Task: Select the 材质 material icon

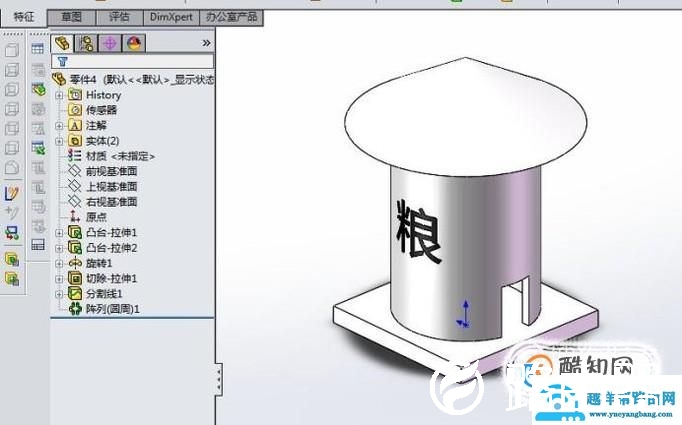Action: (75, 156)
